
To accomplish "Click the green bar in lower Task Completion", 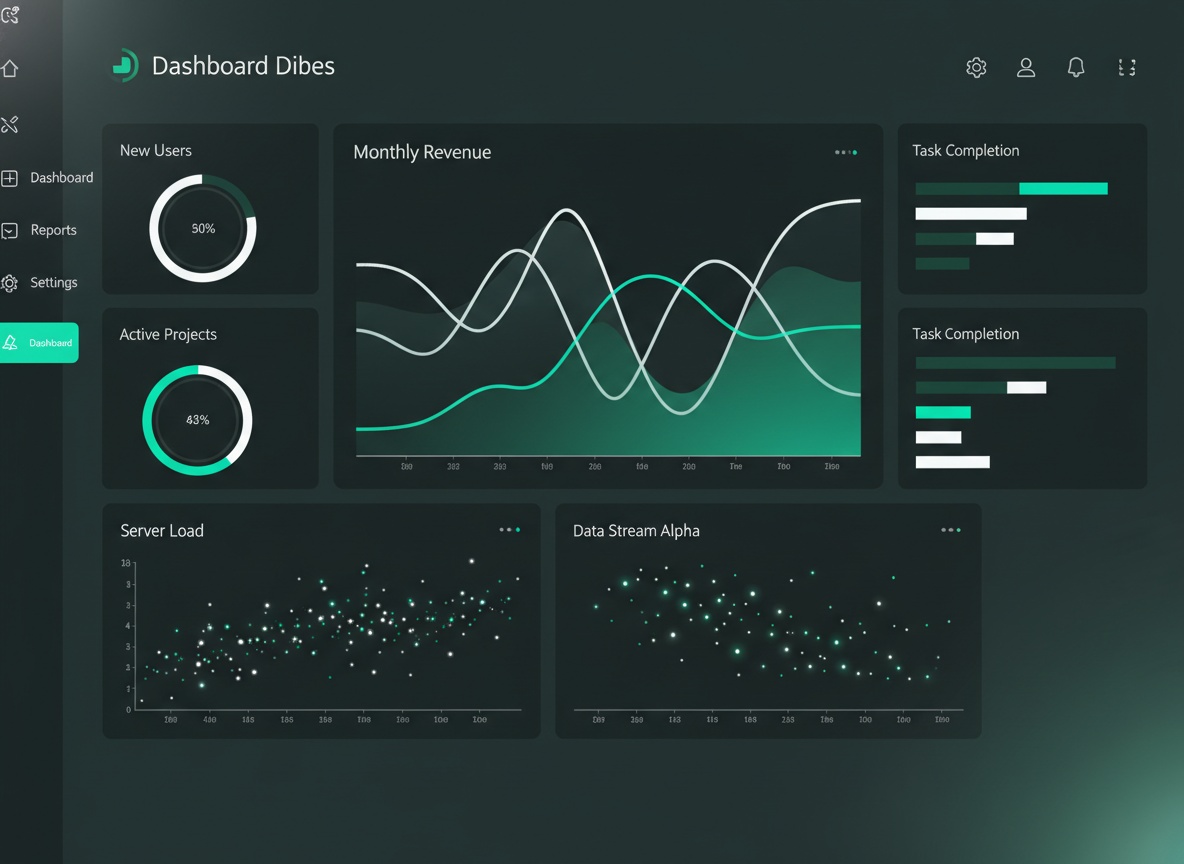I will click(943, 412).
